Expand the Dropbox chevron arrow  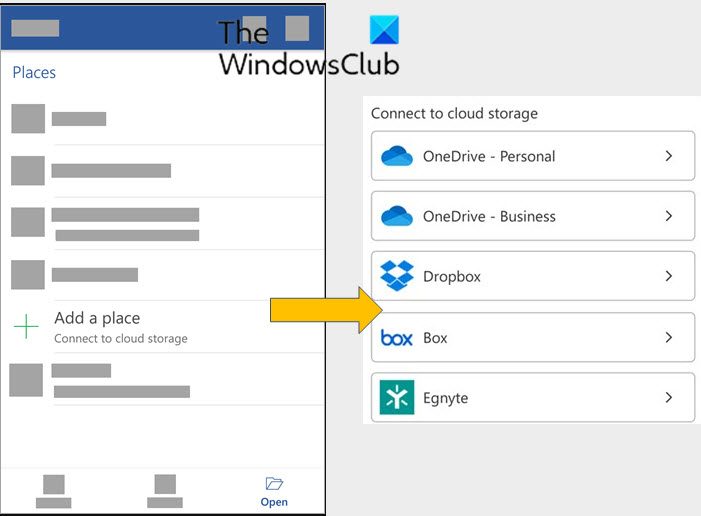pos(669,276)
